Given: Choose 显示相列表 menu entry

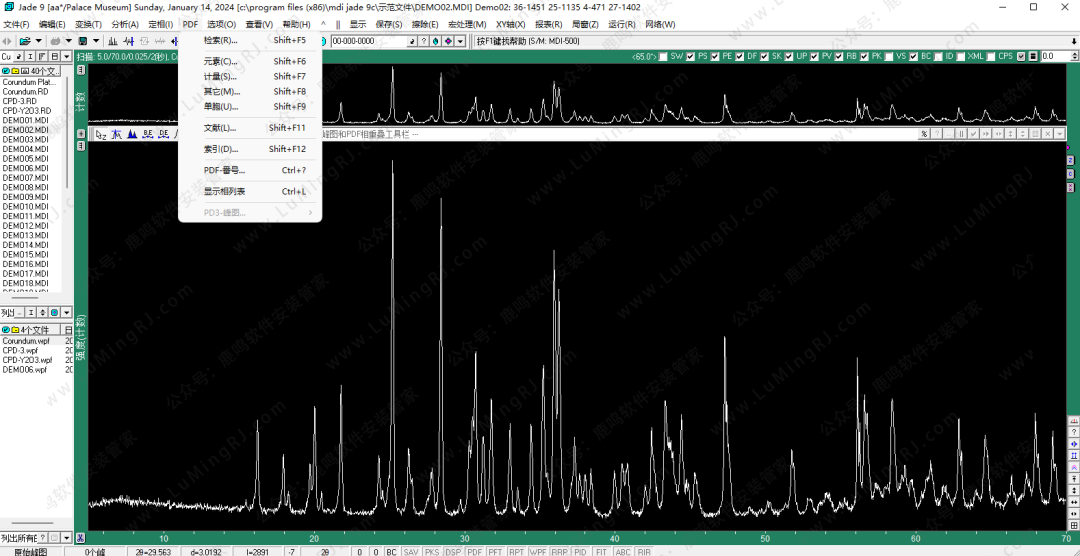Looking at the screenshot, I should [x=224, y=191].
